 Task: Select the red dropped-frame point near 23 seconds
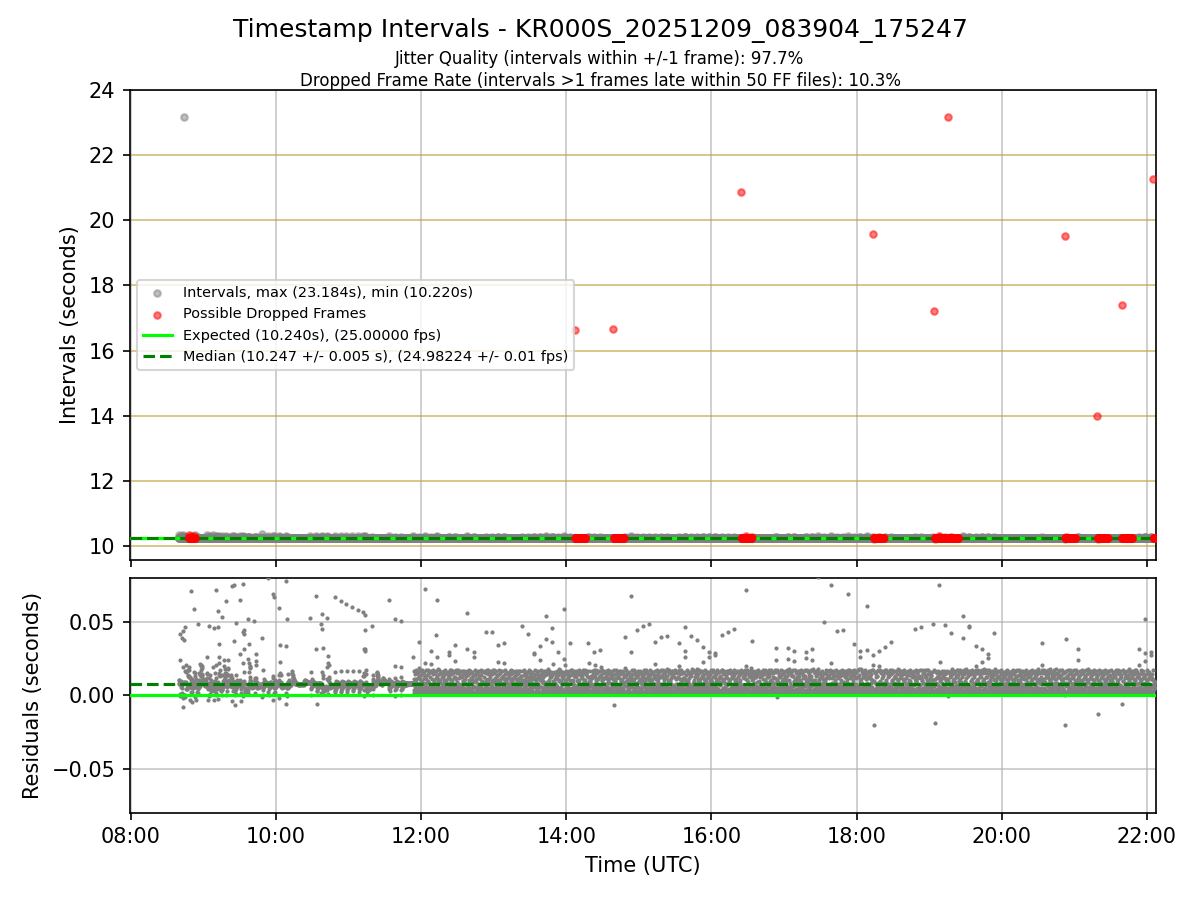[948, 117]
